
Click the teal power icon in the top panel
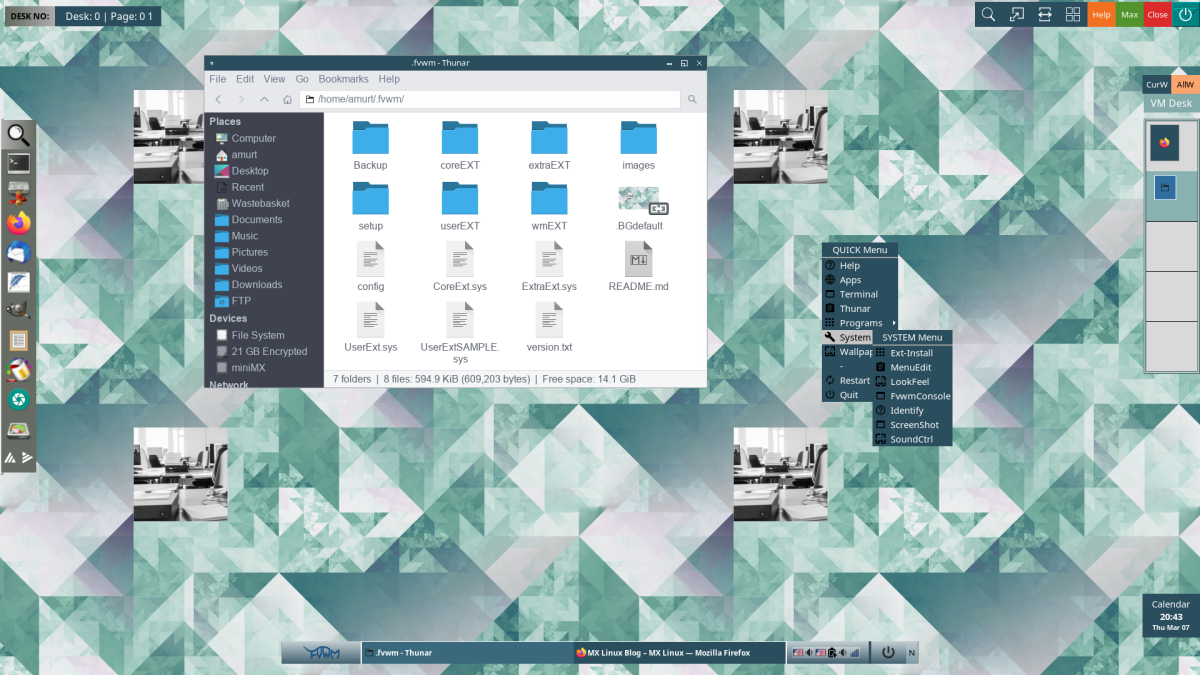[x=1185, y=14]
